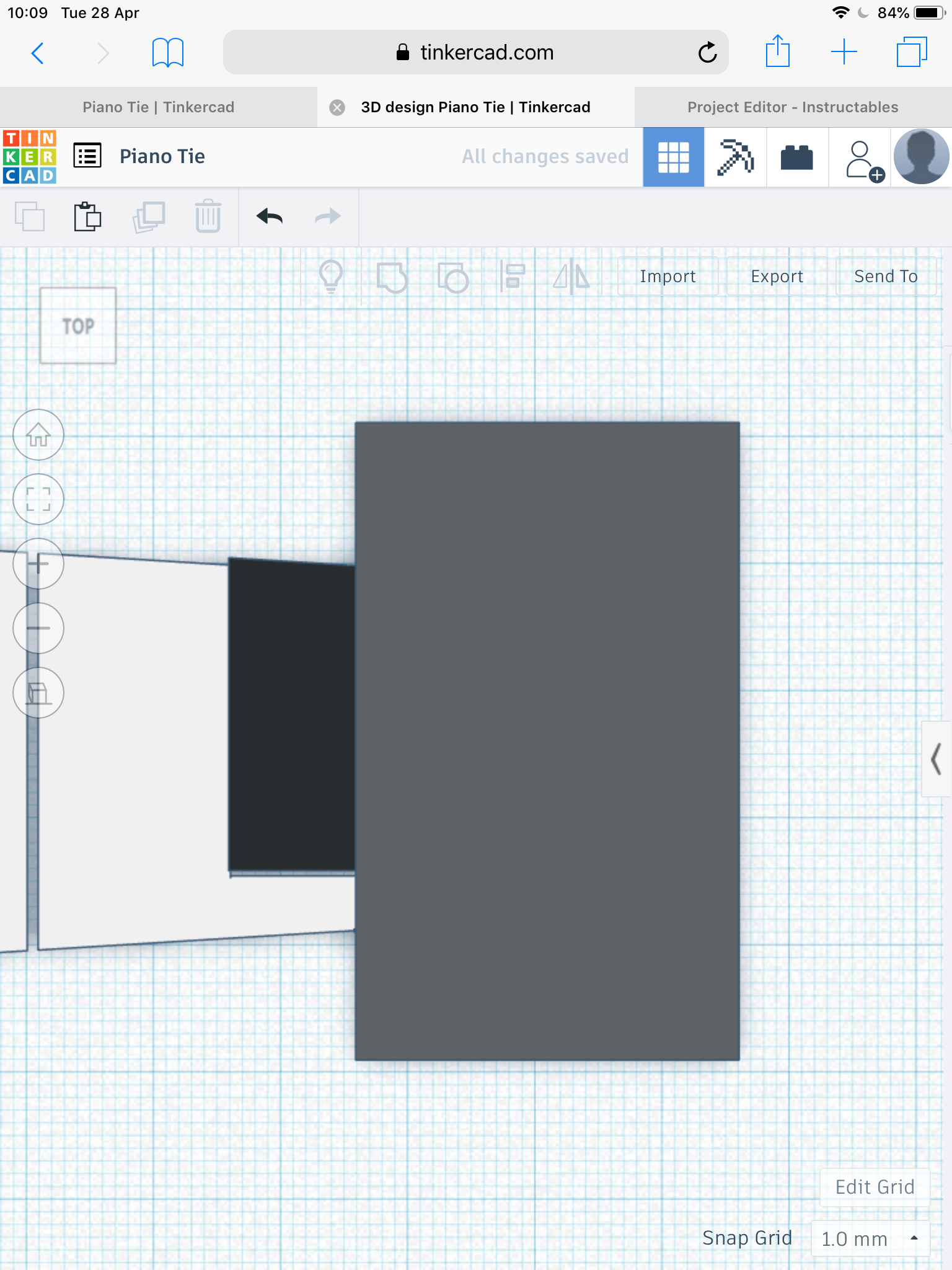Switch to Piano Tie | Tinkercad tab
Image resolution: width=952 pixels, height=1270 pixels.
[158, 107]
